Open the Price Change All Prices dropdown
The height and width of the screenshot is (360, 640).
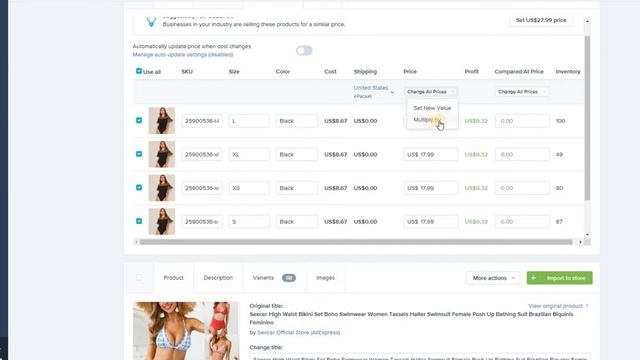click(x=430, y=92)
